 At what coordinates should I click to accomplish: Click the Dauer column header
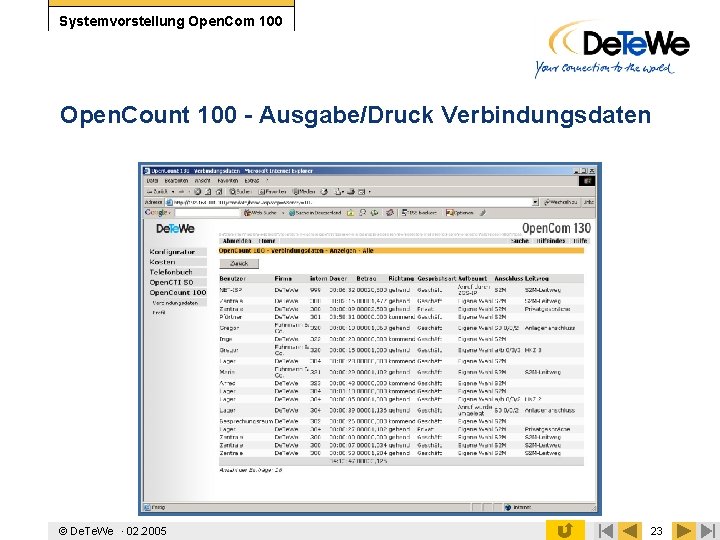pyautogui.click(x=338, y=279)
